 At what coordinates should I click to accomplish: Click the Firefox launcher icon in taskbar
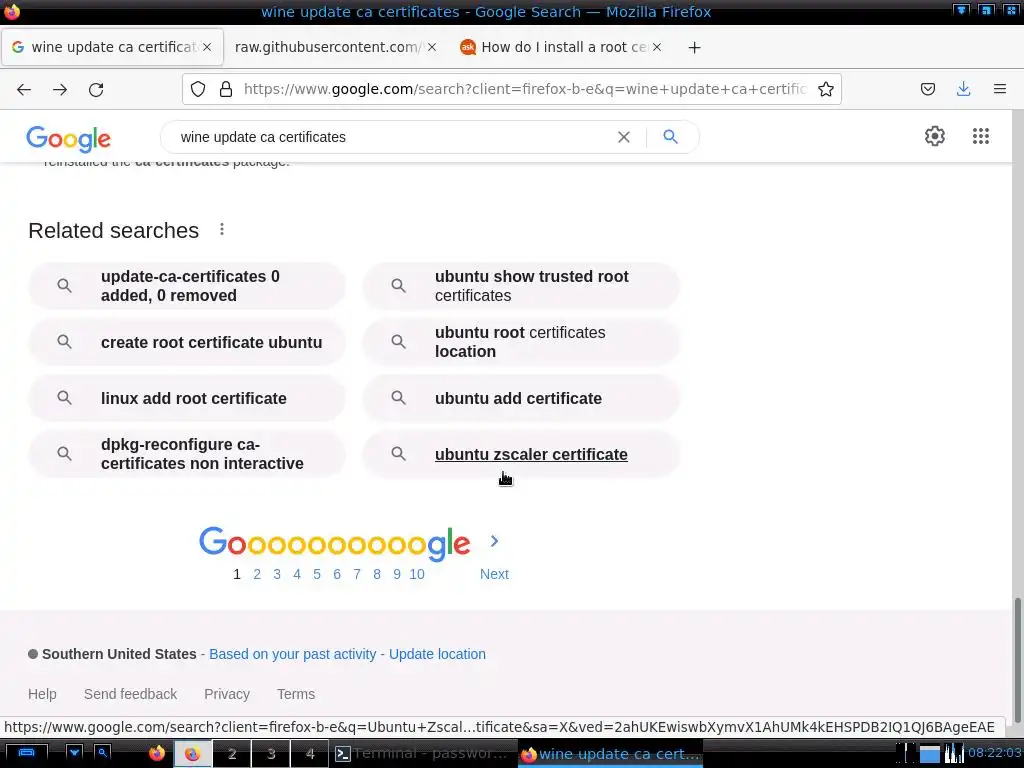[157, 754]
